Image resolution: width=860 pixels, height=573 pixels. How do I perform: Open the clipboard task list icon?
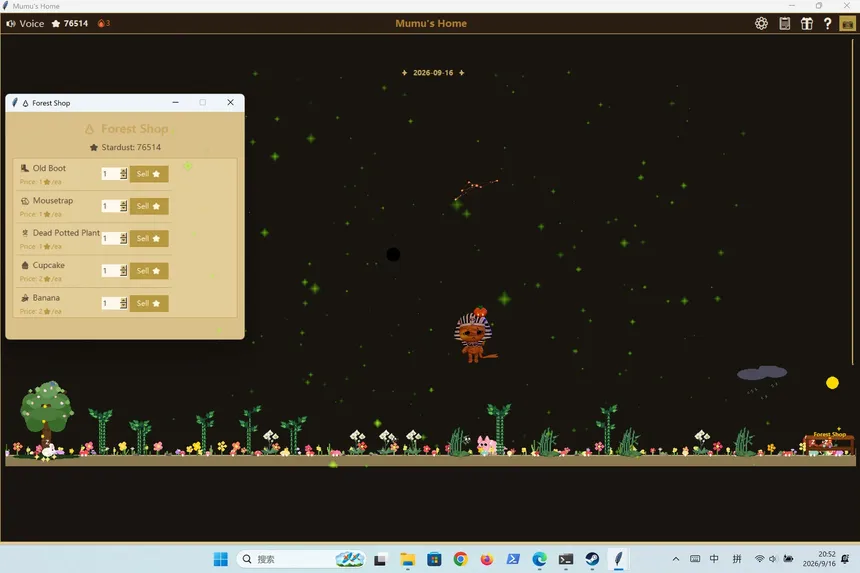point(785,24)
